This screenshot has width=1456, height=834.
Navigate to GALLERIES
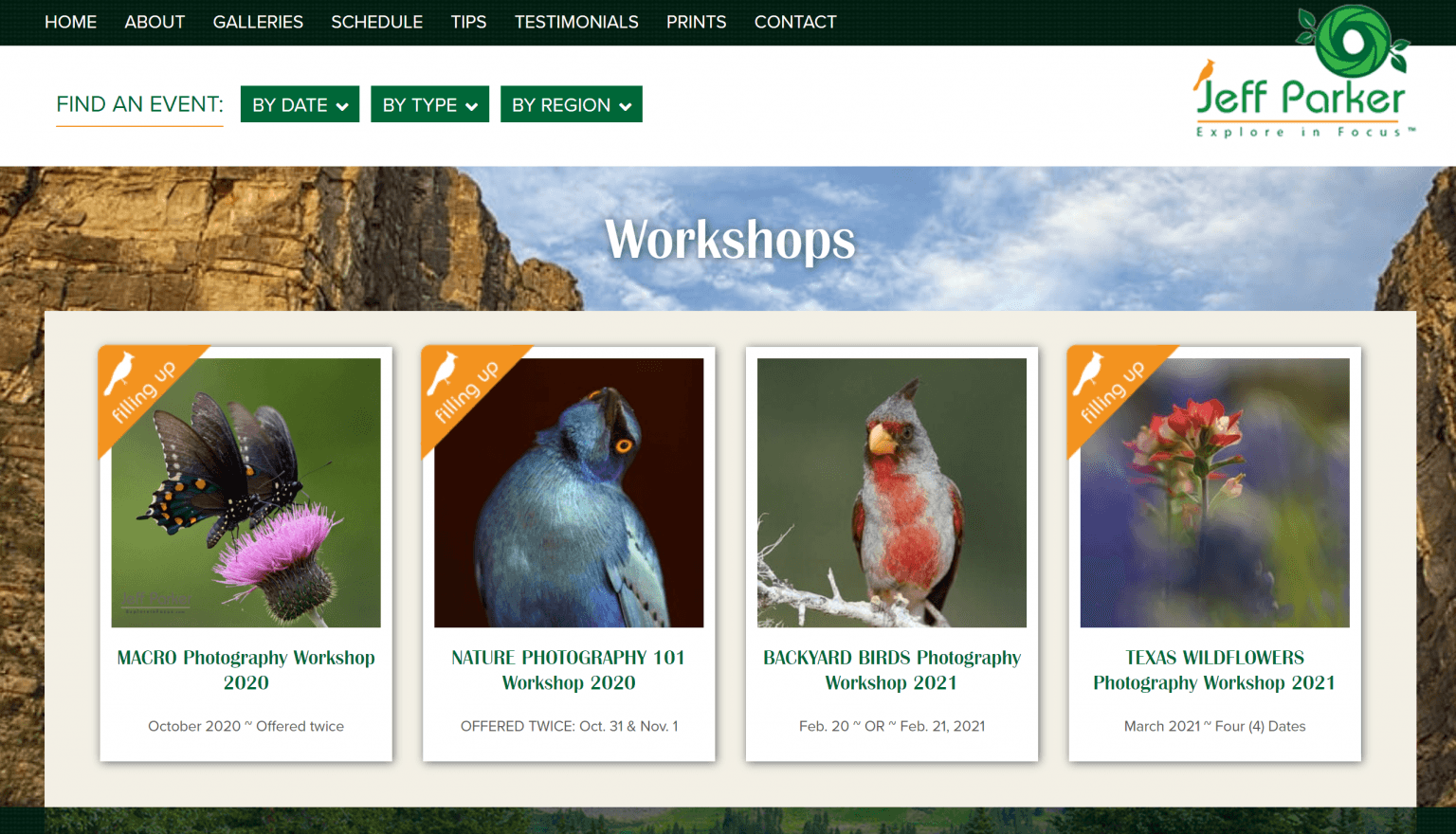pyautogui.click(x=258, y=22)
